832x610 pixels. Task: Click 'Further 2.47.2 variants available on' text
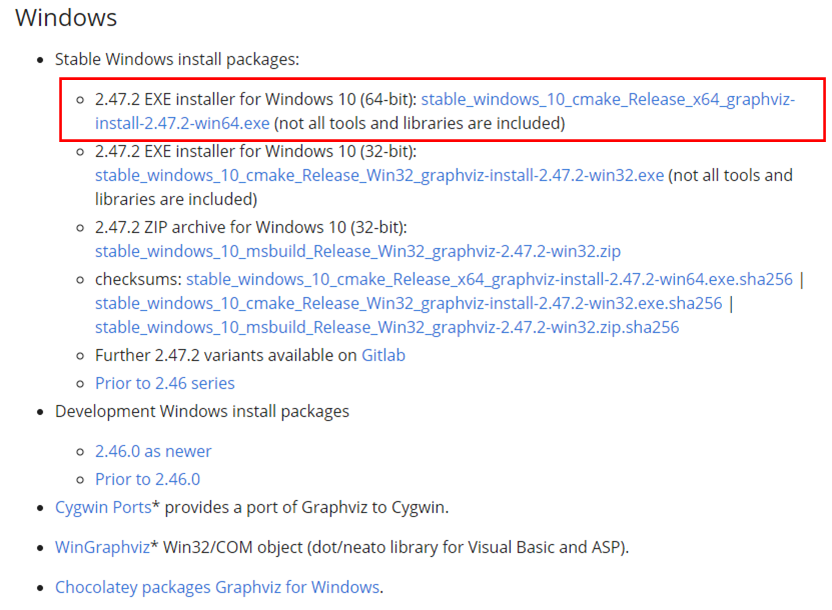click(x=226, y=355)
